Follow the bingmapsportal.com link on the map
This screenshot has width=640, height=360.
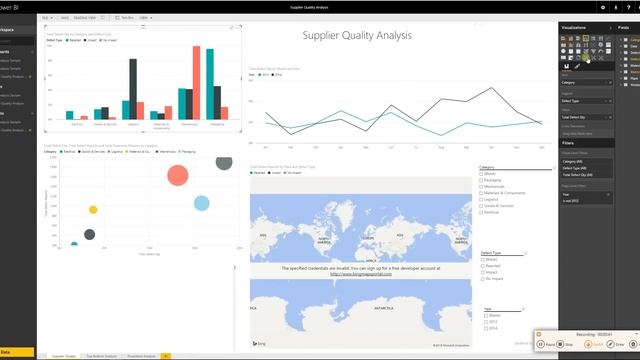[361, 274]
